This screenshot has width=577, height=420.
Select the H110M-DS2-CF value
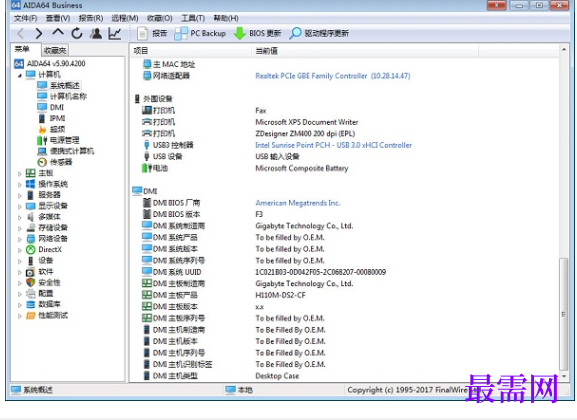click(x=280, y=295)
